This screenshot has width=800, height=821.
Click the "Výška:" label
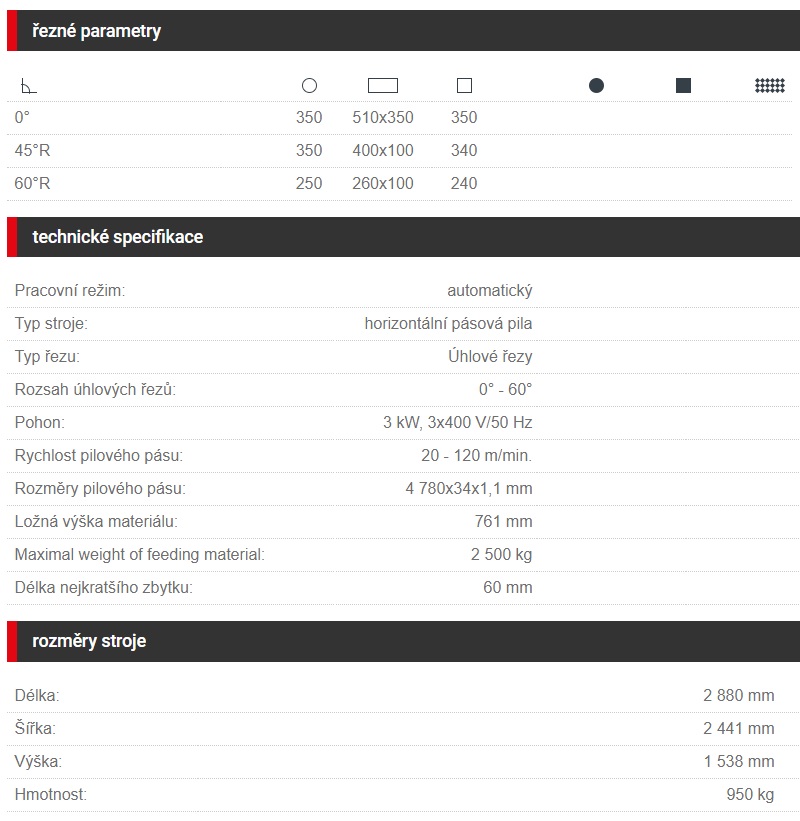click(x=38, y=761)
